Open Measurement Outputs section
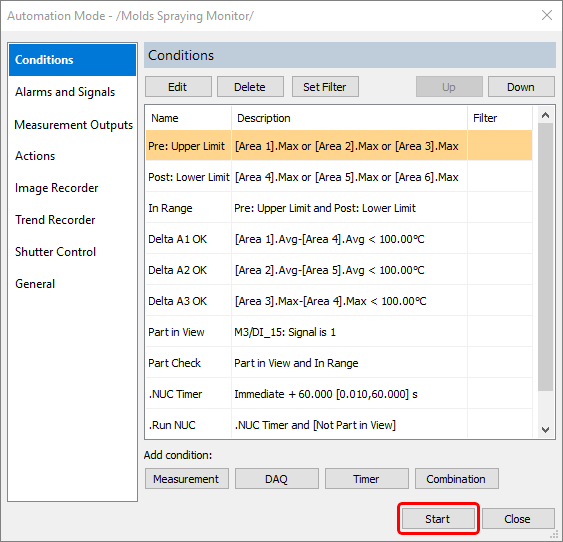 (74, 125)
